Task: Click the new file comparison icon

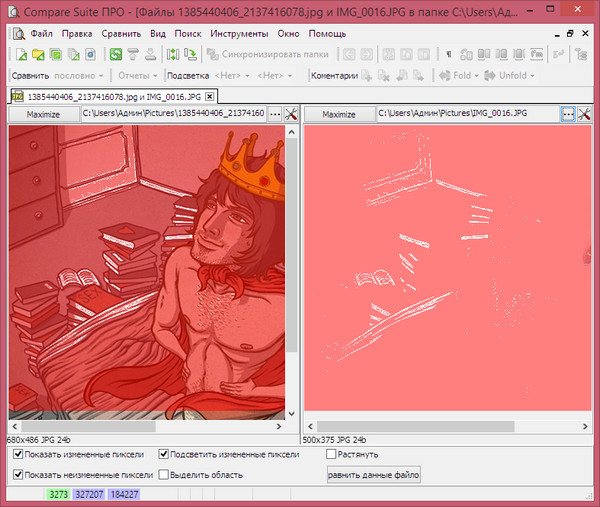Action: (x=22, y=54)
